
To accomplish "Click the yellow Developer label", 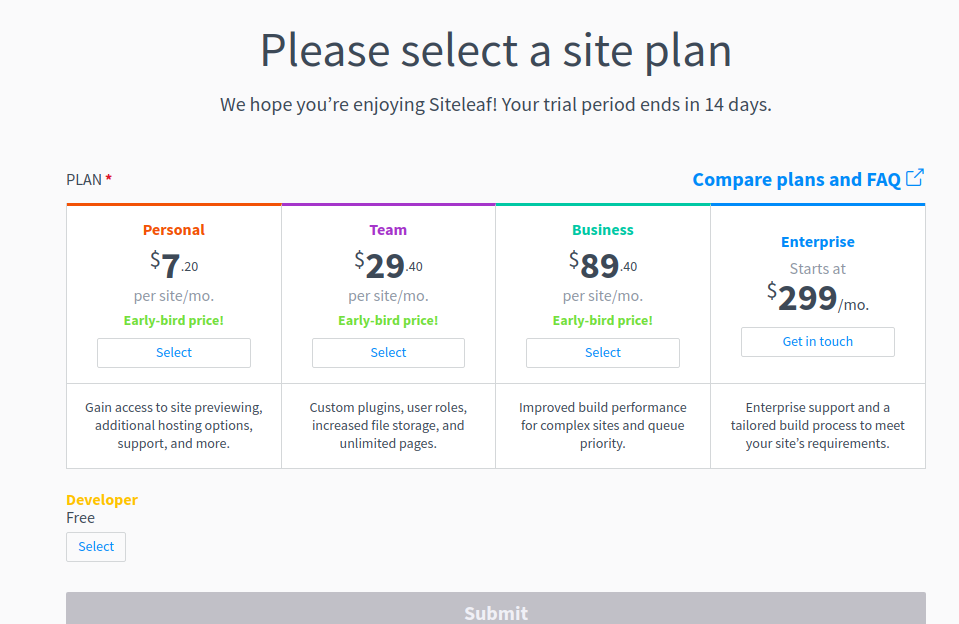I will (x=102, y=500).
